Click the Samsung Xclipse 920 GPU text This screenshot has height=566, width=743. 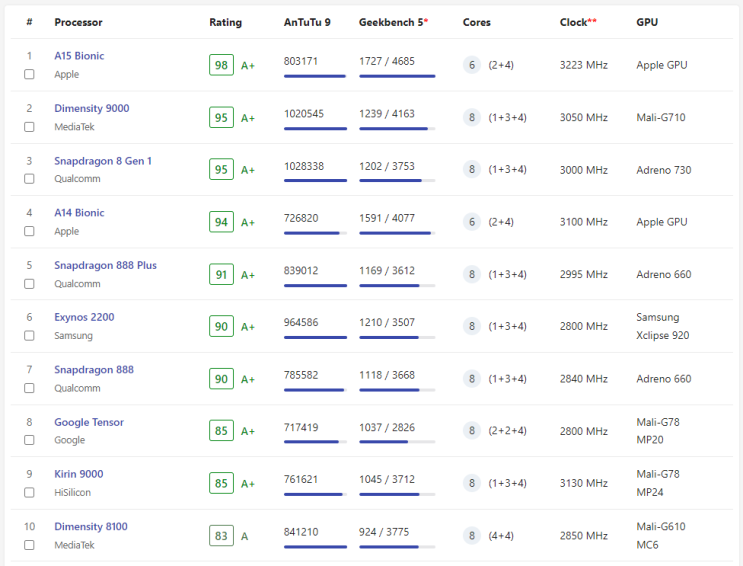tap(662, 326)
